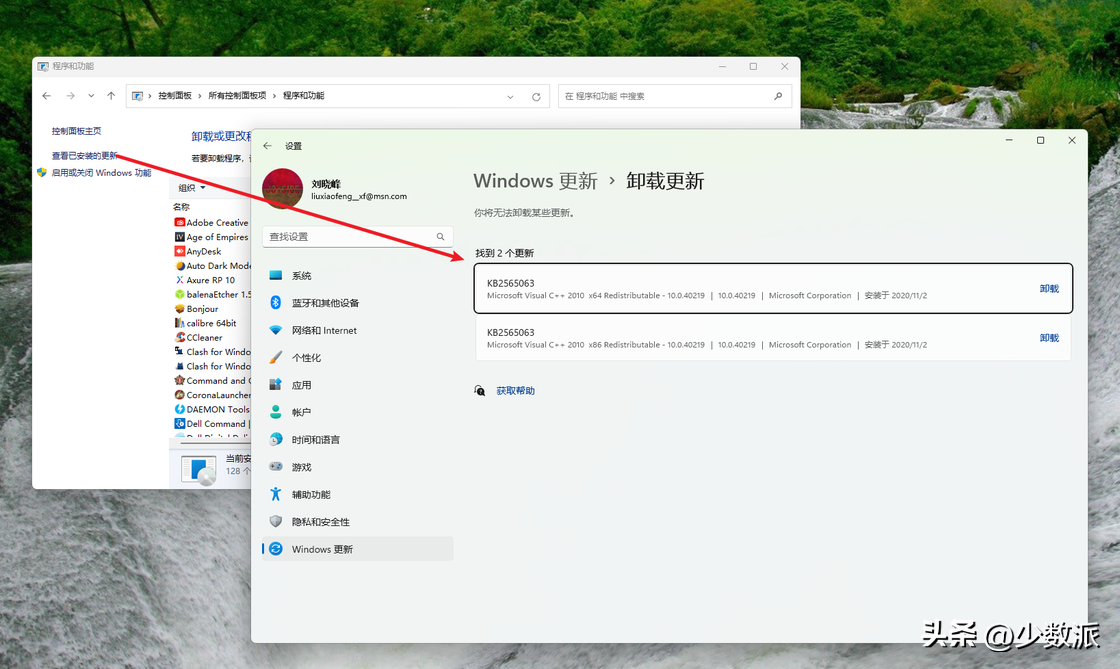Click the 获取帮助 link
Screen dimensions: 1120x669
coord(515,391)
